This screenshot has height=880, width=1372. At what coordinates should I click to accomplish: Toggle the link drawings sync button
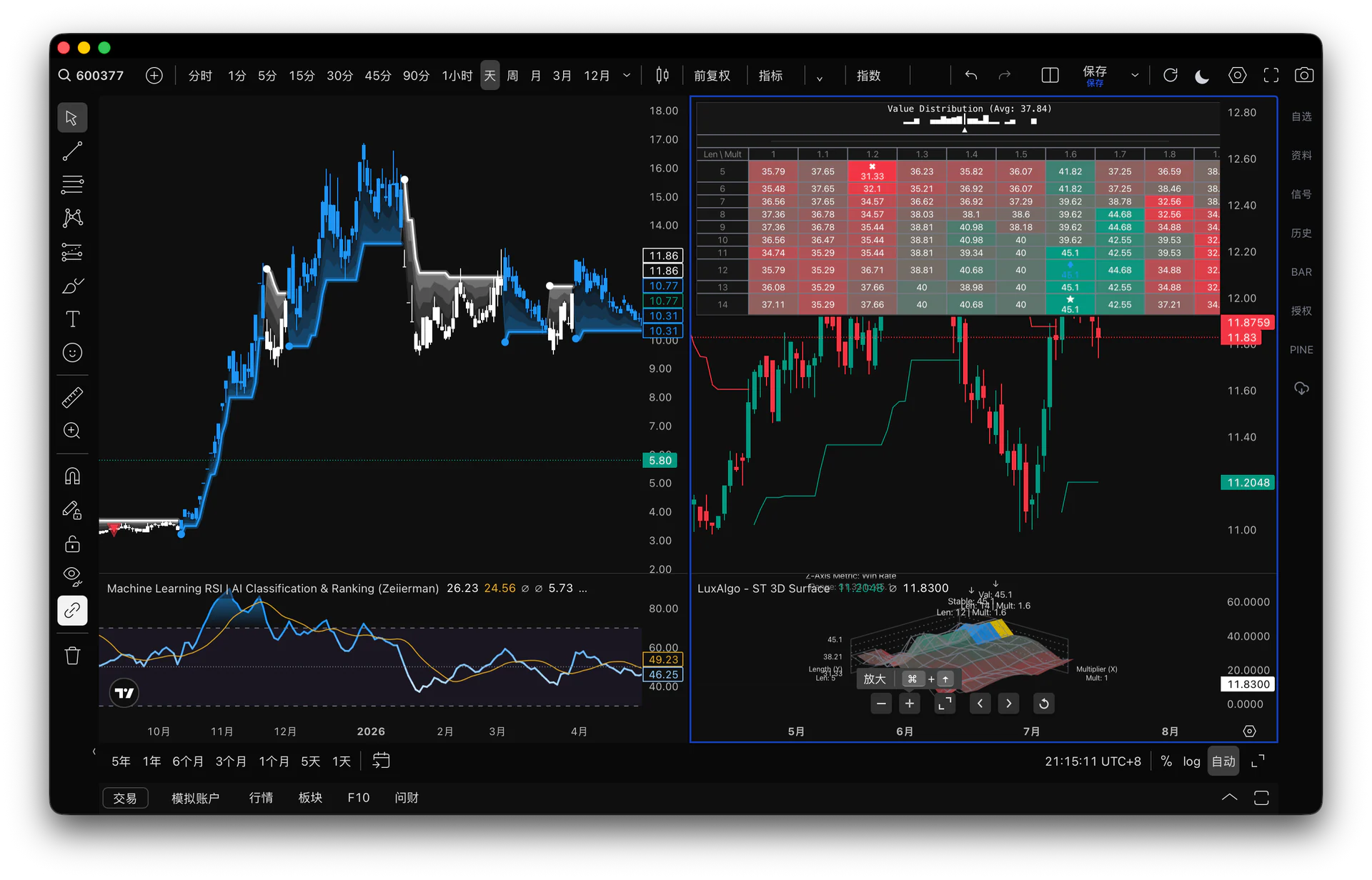click(72, 611)
